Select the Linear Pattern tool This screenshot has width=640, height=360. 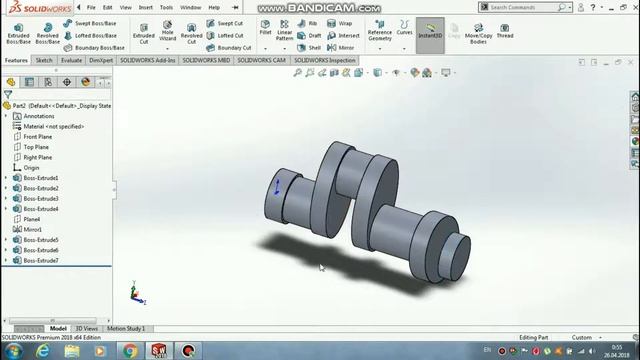tap(284, 30)
